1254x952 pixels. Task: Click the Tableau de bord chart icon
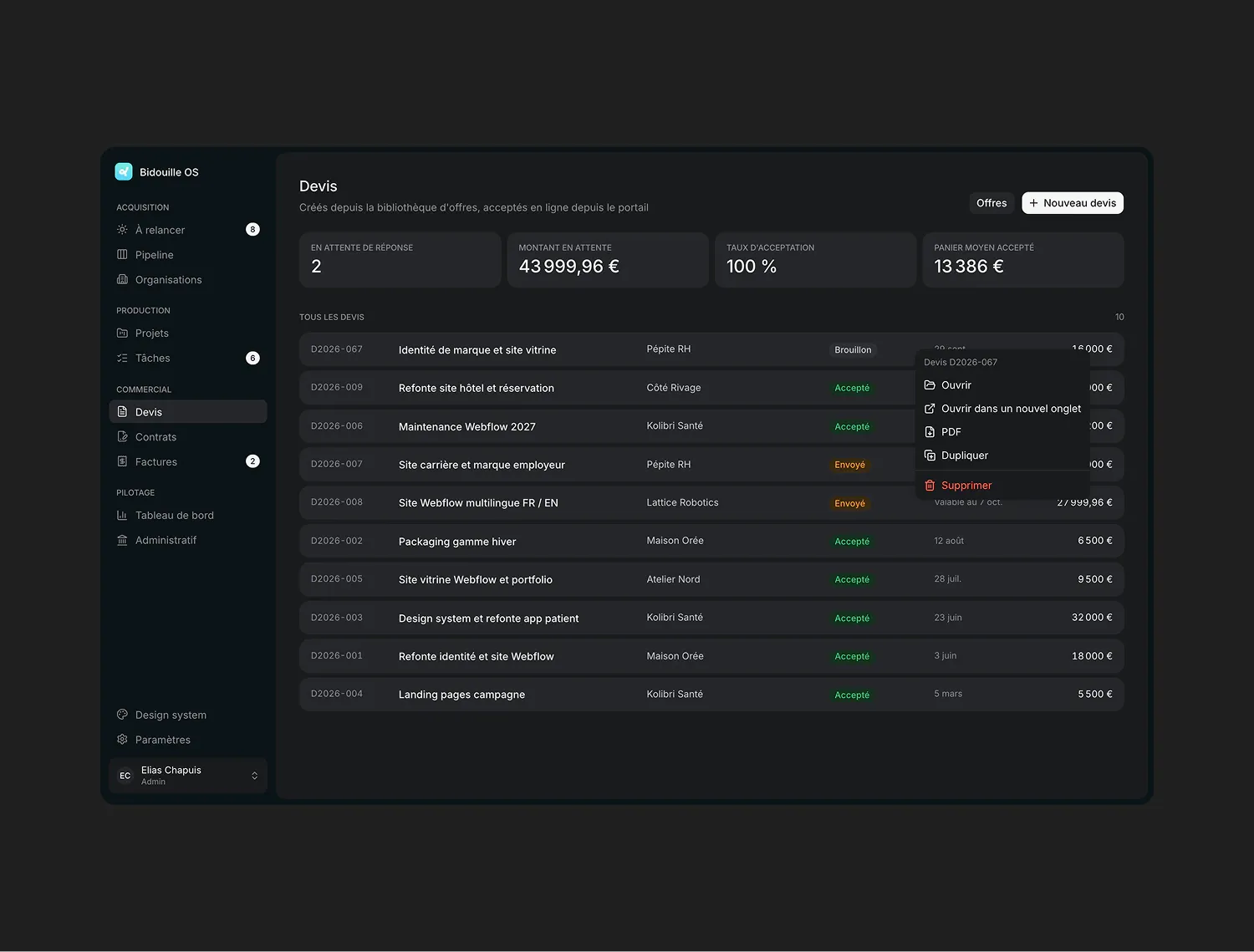[x=122, y=515]
